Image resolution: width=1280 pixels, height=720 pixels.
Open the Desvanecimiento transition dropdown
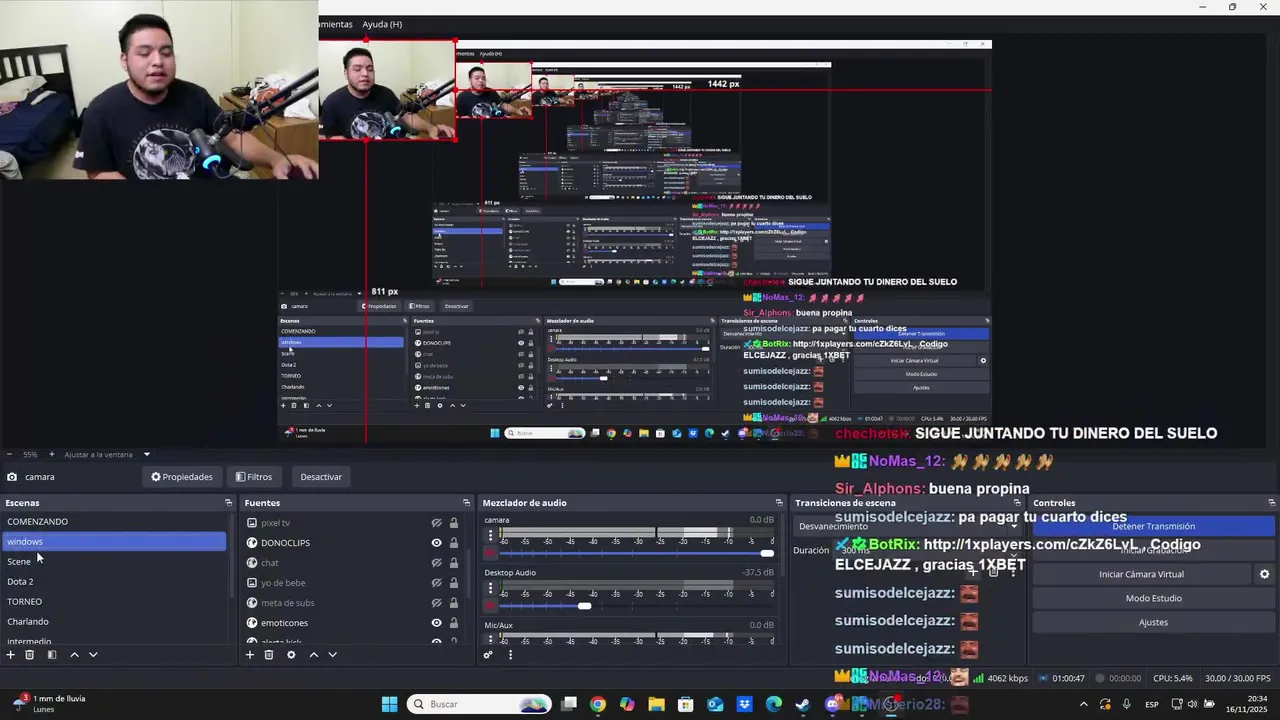(908, 526)
